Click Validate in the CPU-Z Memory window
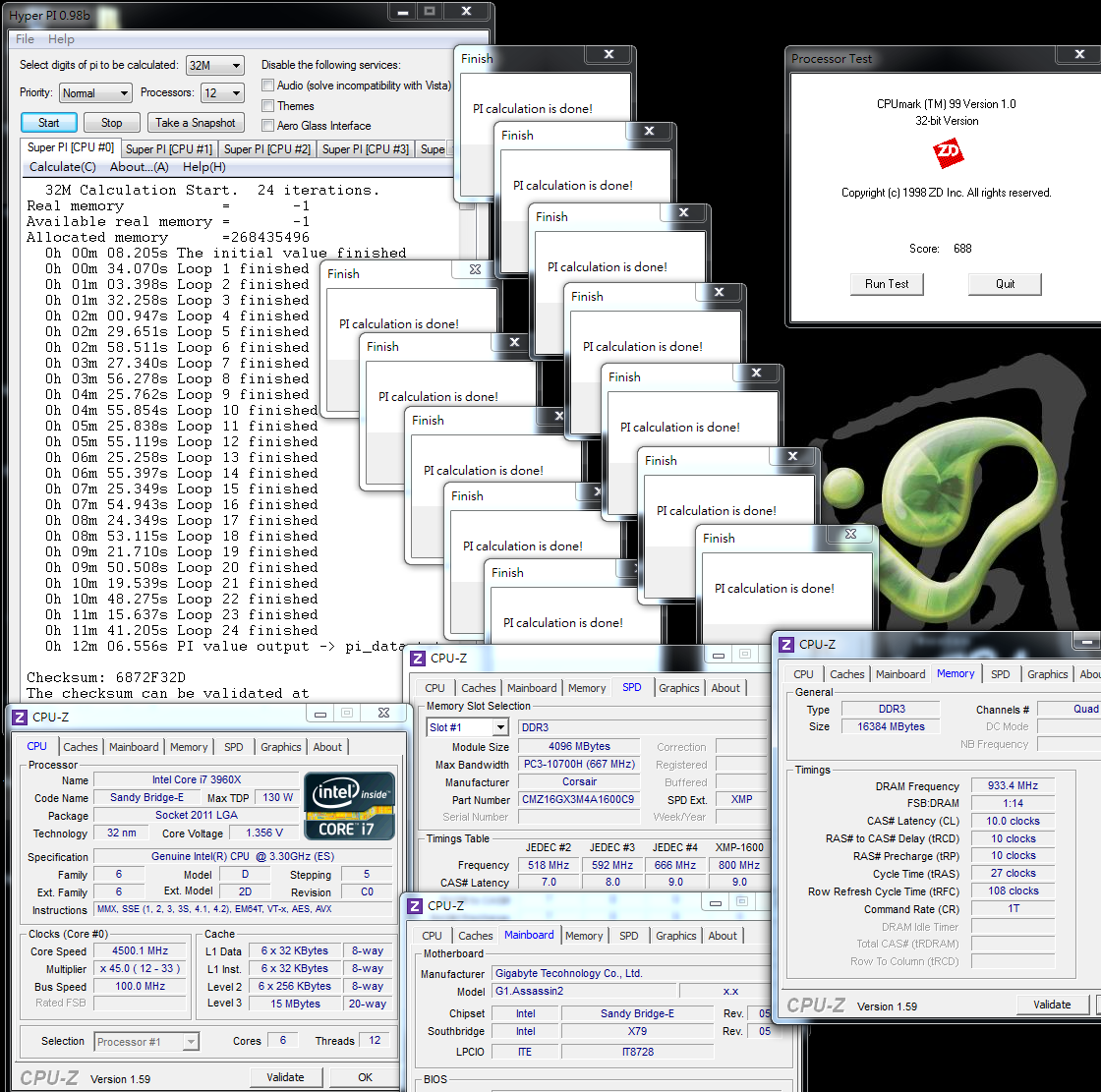This screenshot has width=1101, height=1092. (x=1052, y=1005)
